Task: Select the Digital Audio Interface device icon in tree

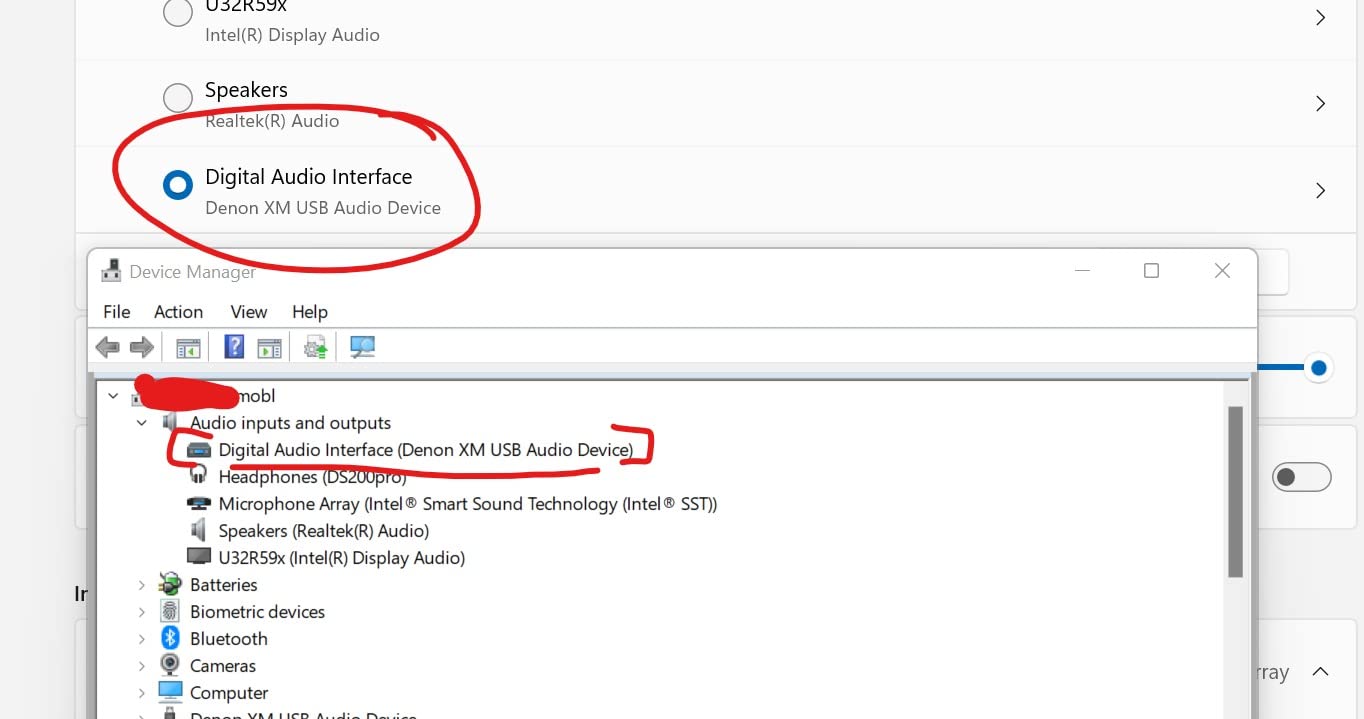Action: pyautogui.click(x=199, y=450)
